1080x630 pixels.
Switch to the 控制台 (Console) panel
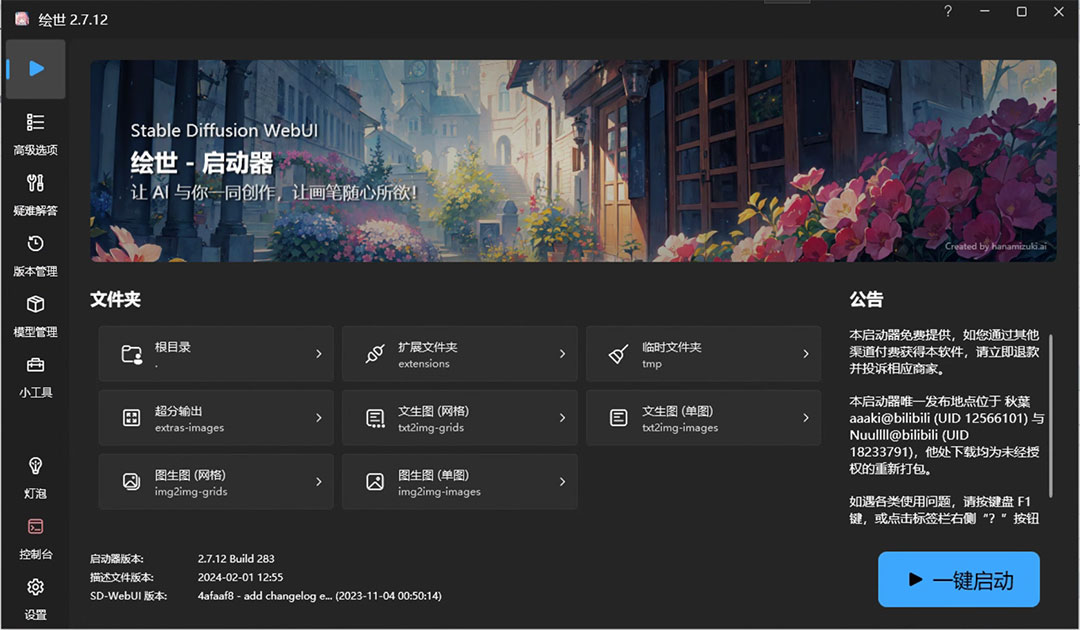(x=35, y=537)
